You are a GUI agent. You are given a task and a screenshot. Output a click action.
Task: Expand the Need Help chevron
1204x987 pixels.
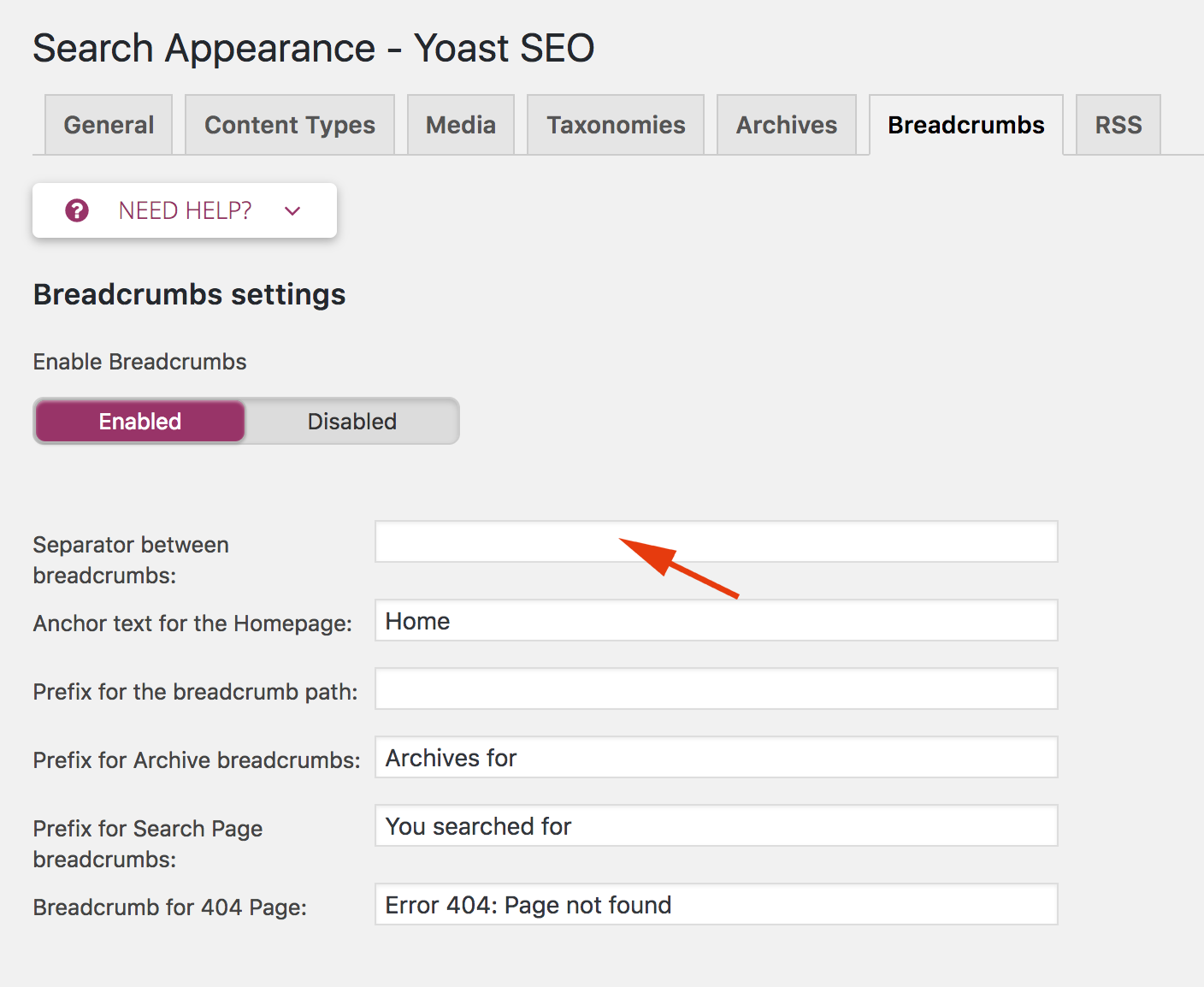(292, 211)
